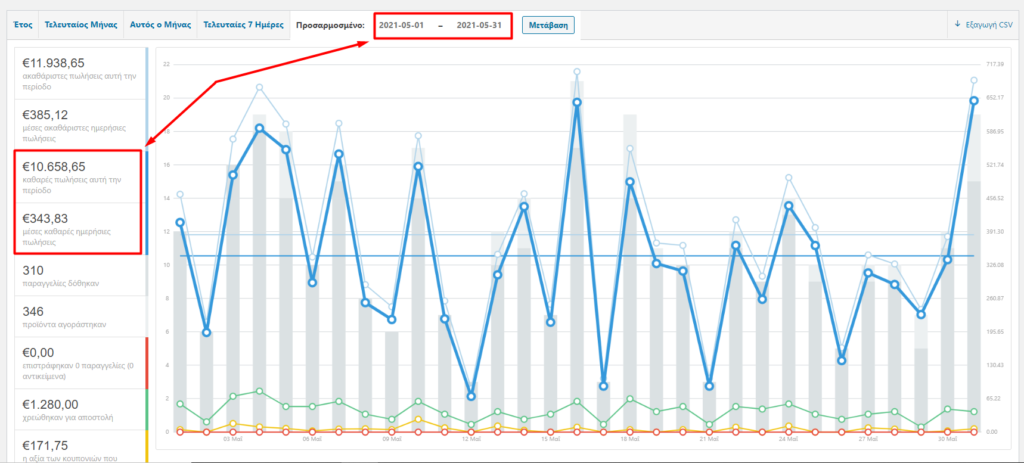Click the last dark blue net sales data point
The width and height of the screenshot is (1024, 463).
[973, 100]
